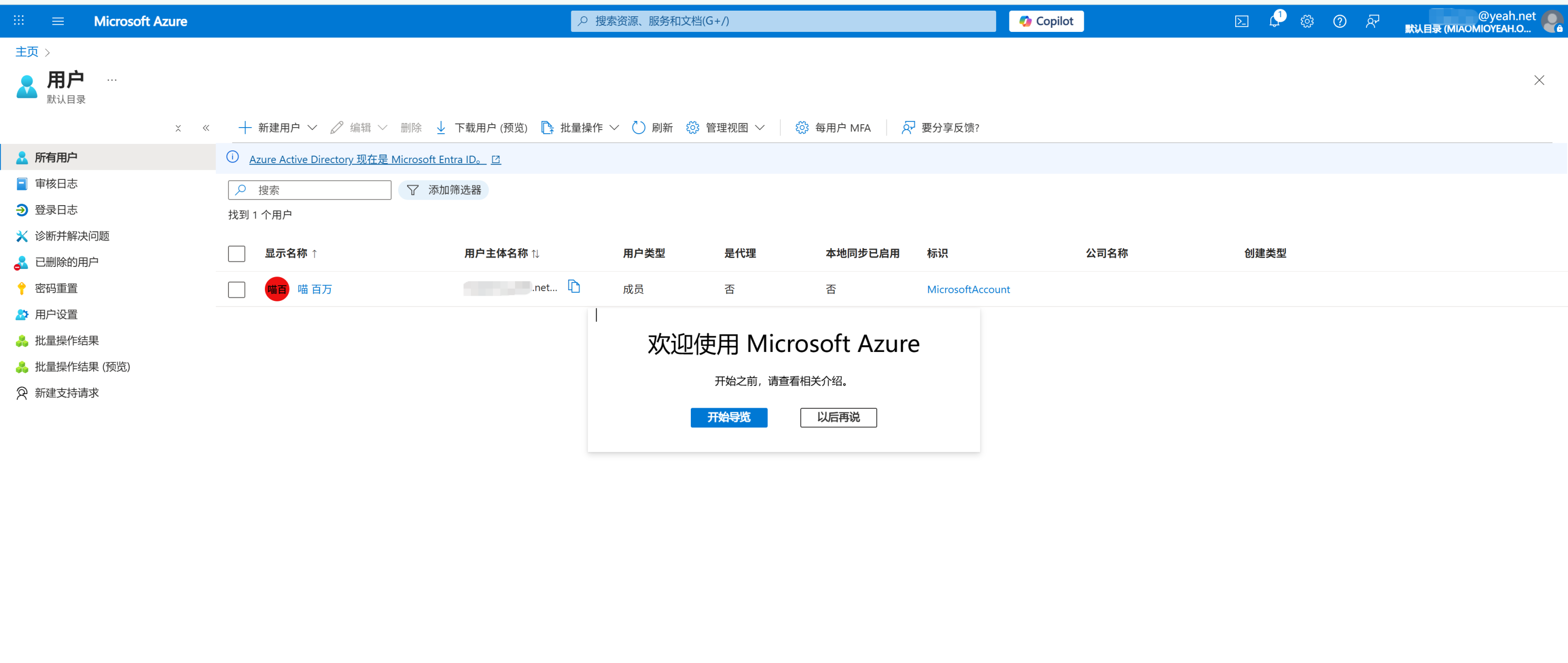This screenshot has width=1568, height=663.
Task: Open the app launcher grid menu
Action: [x=18, y=21]
